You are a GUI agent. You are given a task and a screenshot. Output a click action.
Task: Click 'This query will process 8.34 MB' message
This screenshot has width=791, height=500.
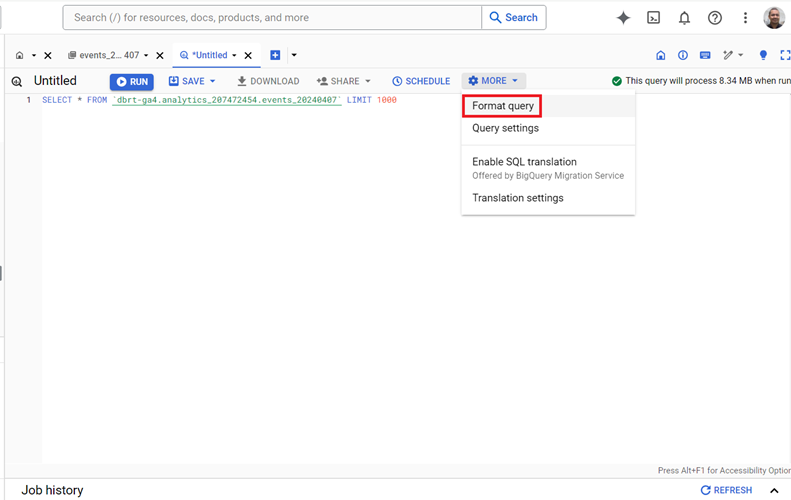click(x=708, y=81)
